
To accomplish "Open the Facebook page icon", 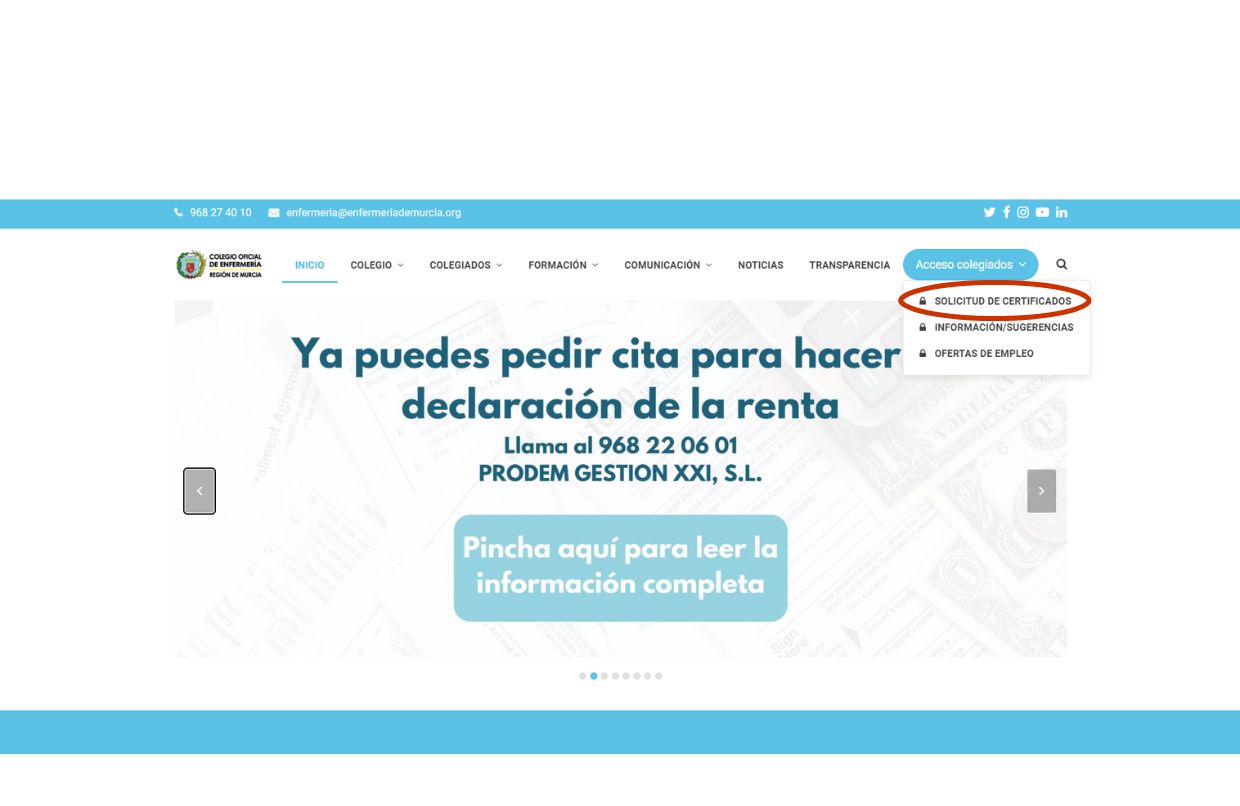I will tap(1006, 212).
